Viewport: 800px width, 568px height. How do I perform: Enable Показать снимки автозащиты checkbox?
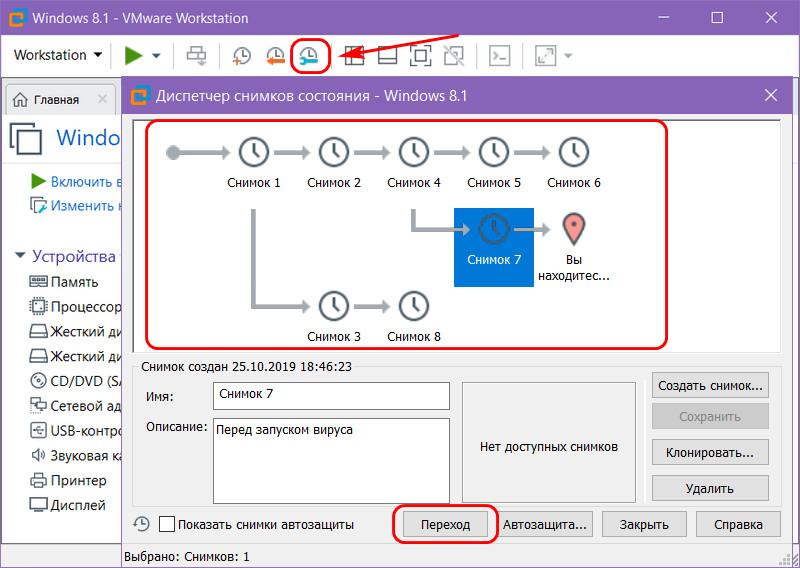point(167,524)
